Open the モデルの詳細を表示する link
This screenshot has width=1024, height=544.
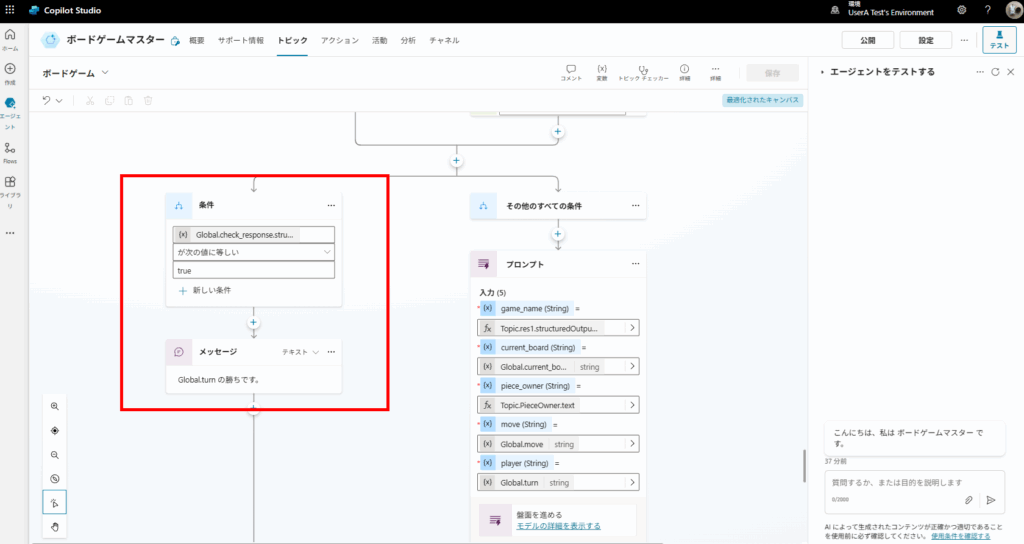pyautogui.click(x=558, y=525)
